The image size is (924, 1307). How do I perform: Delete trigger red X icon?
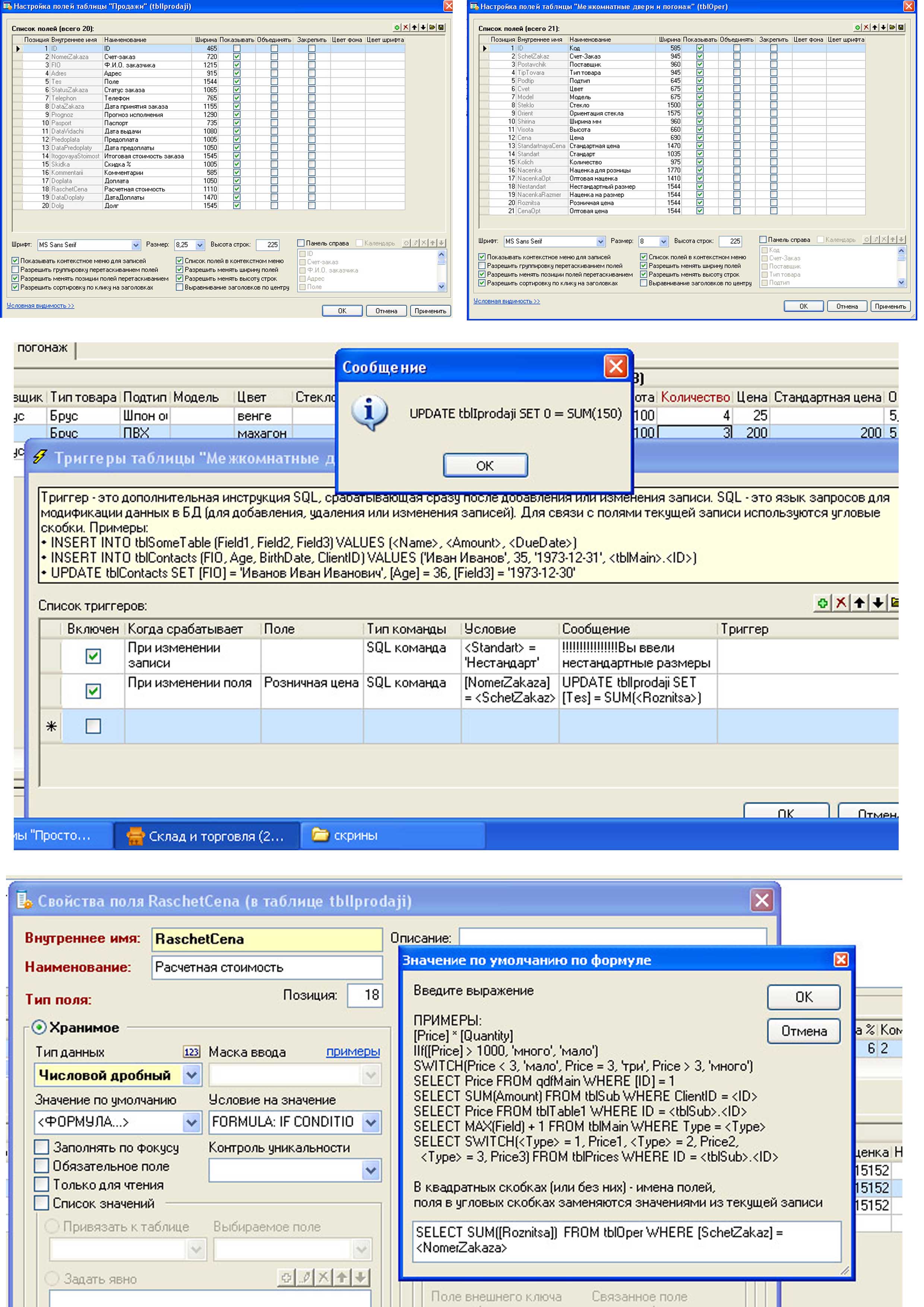click(x=841, y=603)
